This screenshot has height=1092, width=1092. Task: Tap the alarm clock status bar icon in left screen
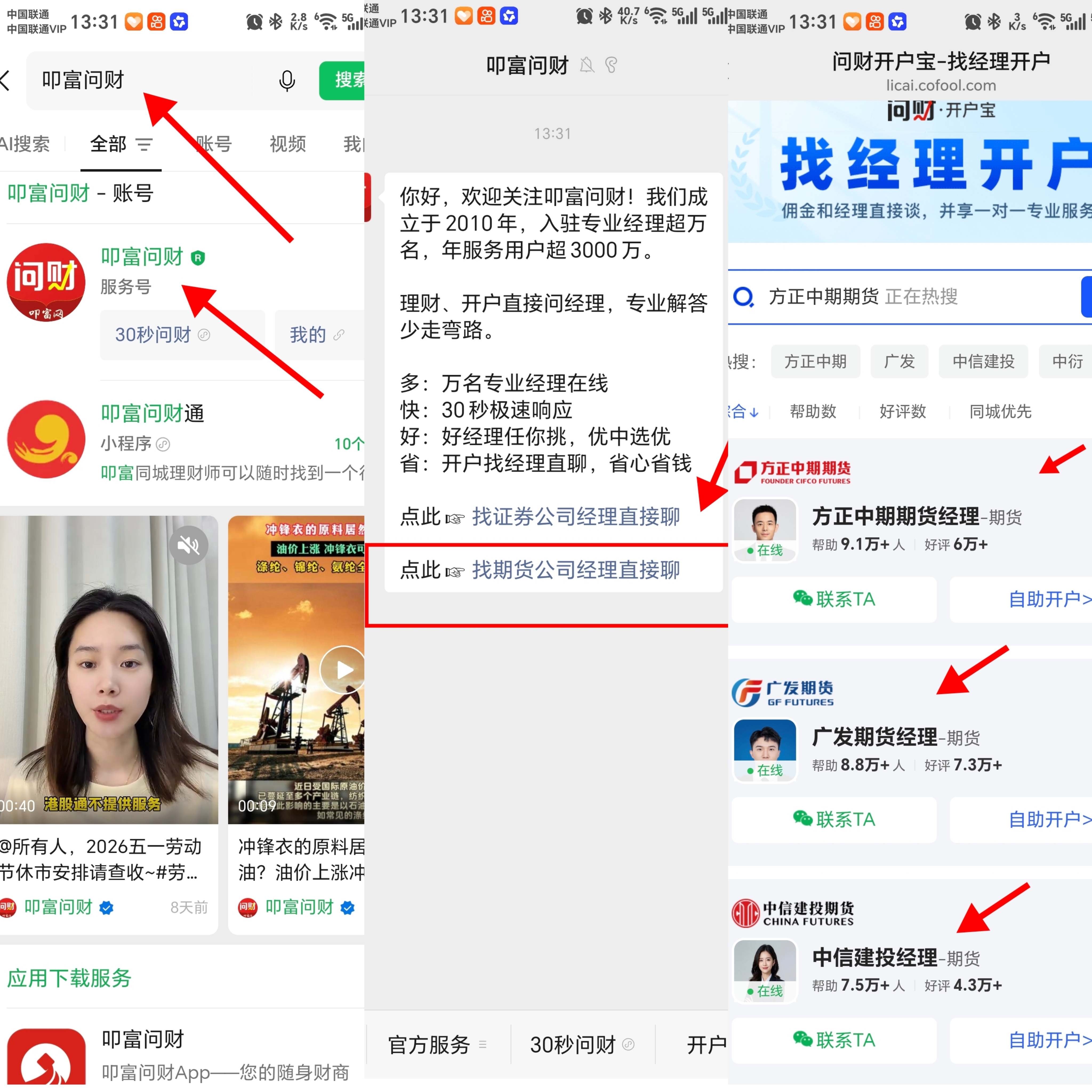[254, 22]
